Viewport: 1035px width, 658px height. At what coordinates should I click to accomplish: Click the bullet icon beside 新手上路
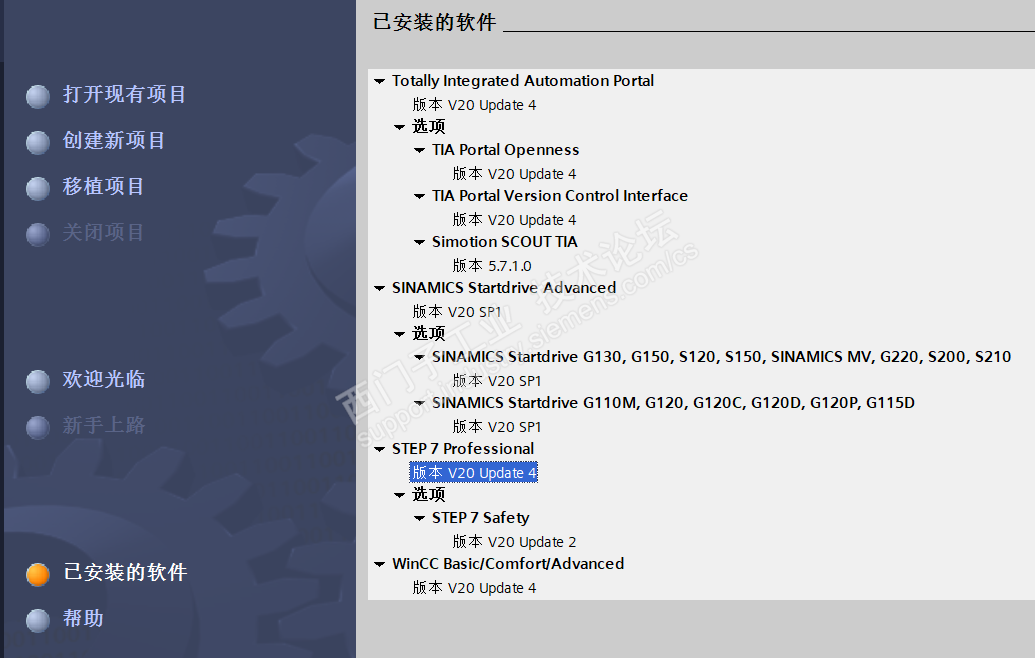(x=38, y=427)
